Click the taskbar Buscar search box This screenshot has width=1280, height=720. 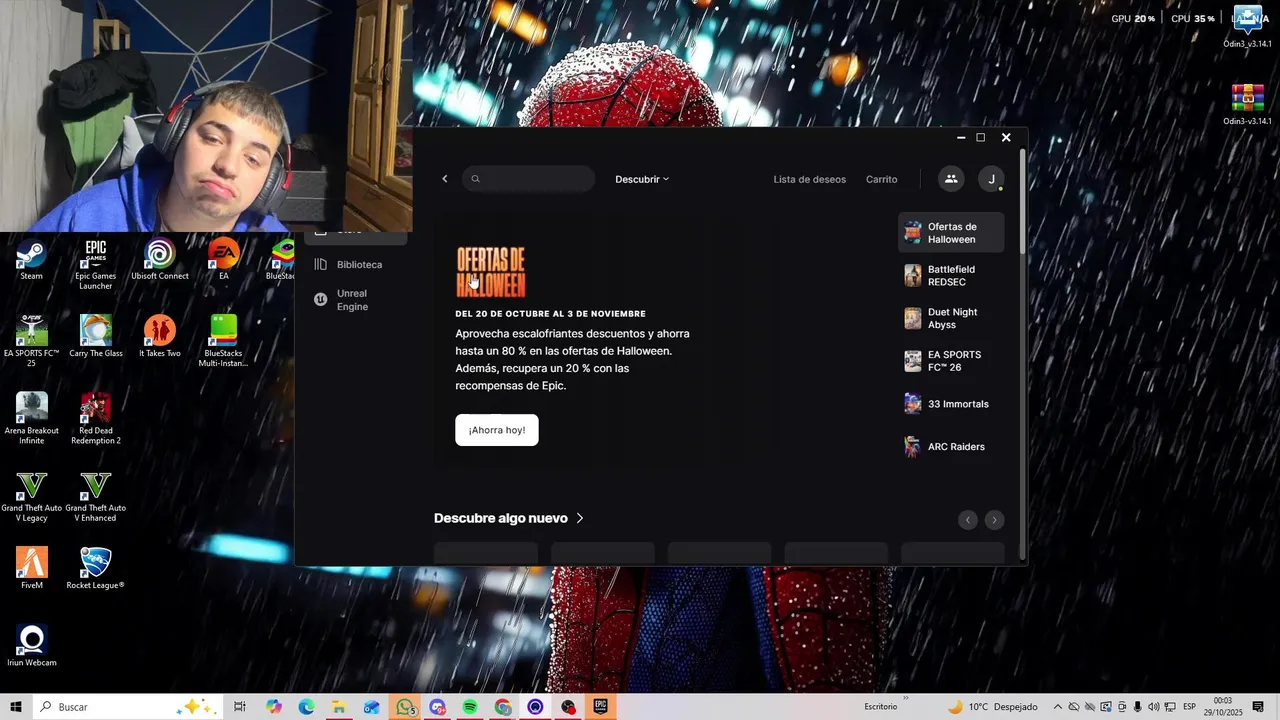coord(128,707)
